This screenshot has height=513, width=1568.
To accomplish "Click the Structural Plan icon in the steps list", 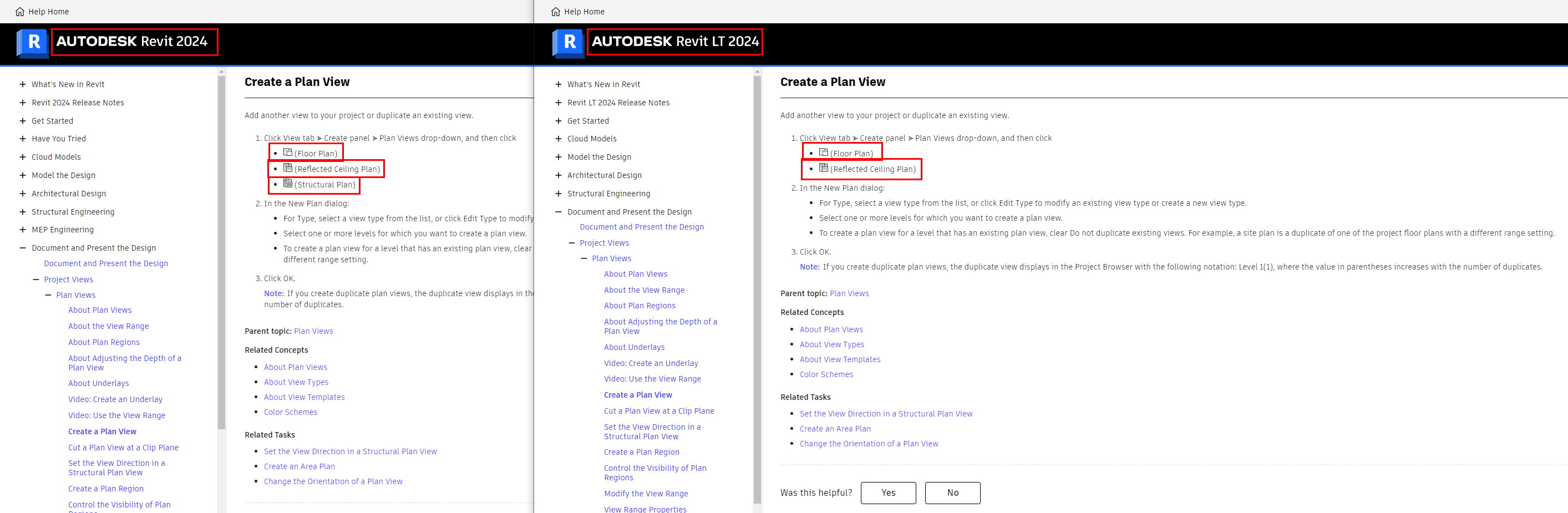I will (288, 183).
